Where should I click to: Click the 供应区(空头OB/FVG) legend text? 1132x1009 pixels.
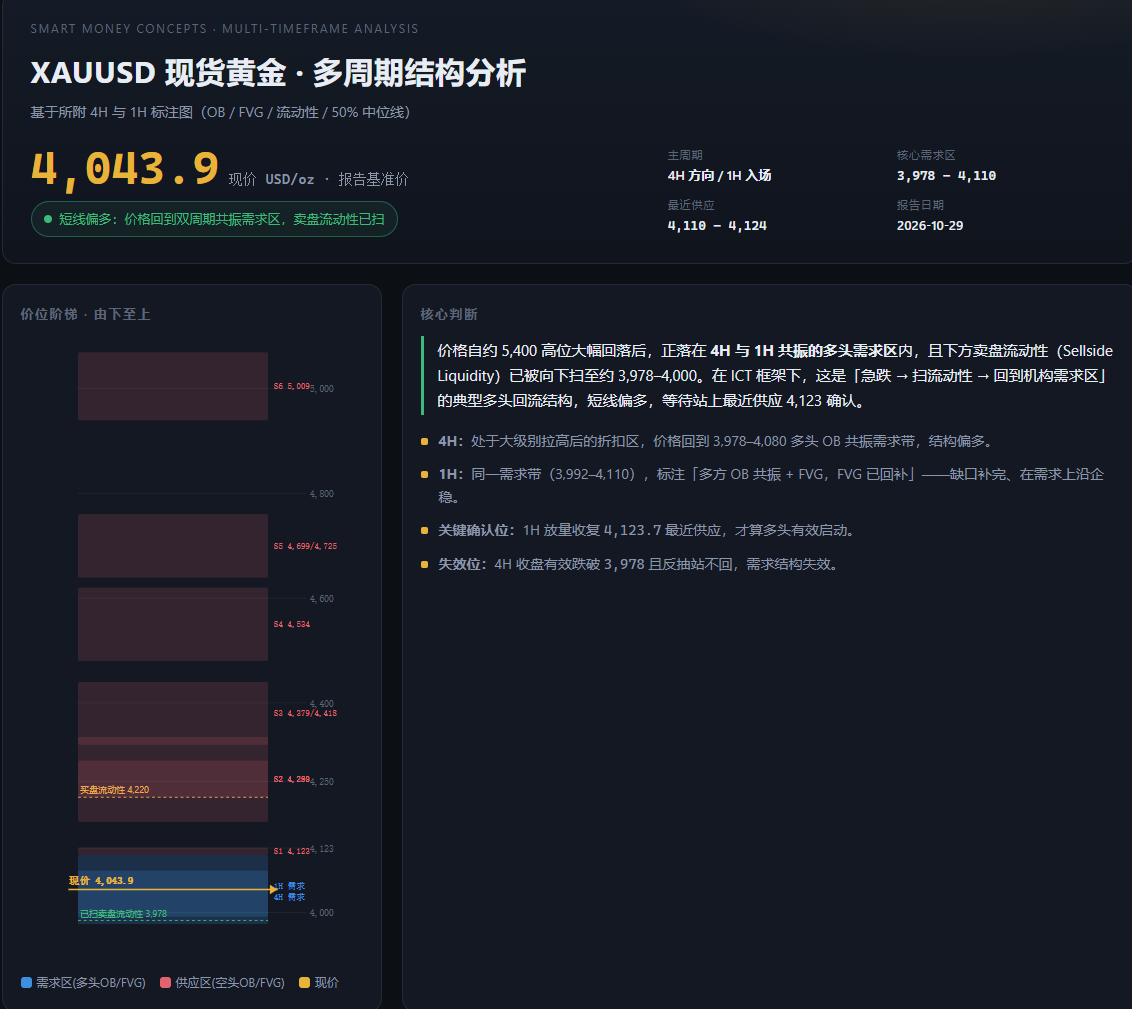tap(230, 982)
